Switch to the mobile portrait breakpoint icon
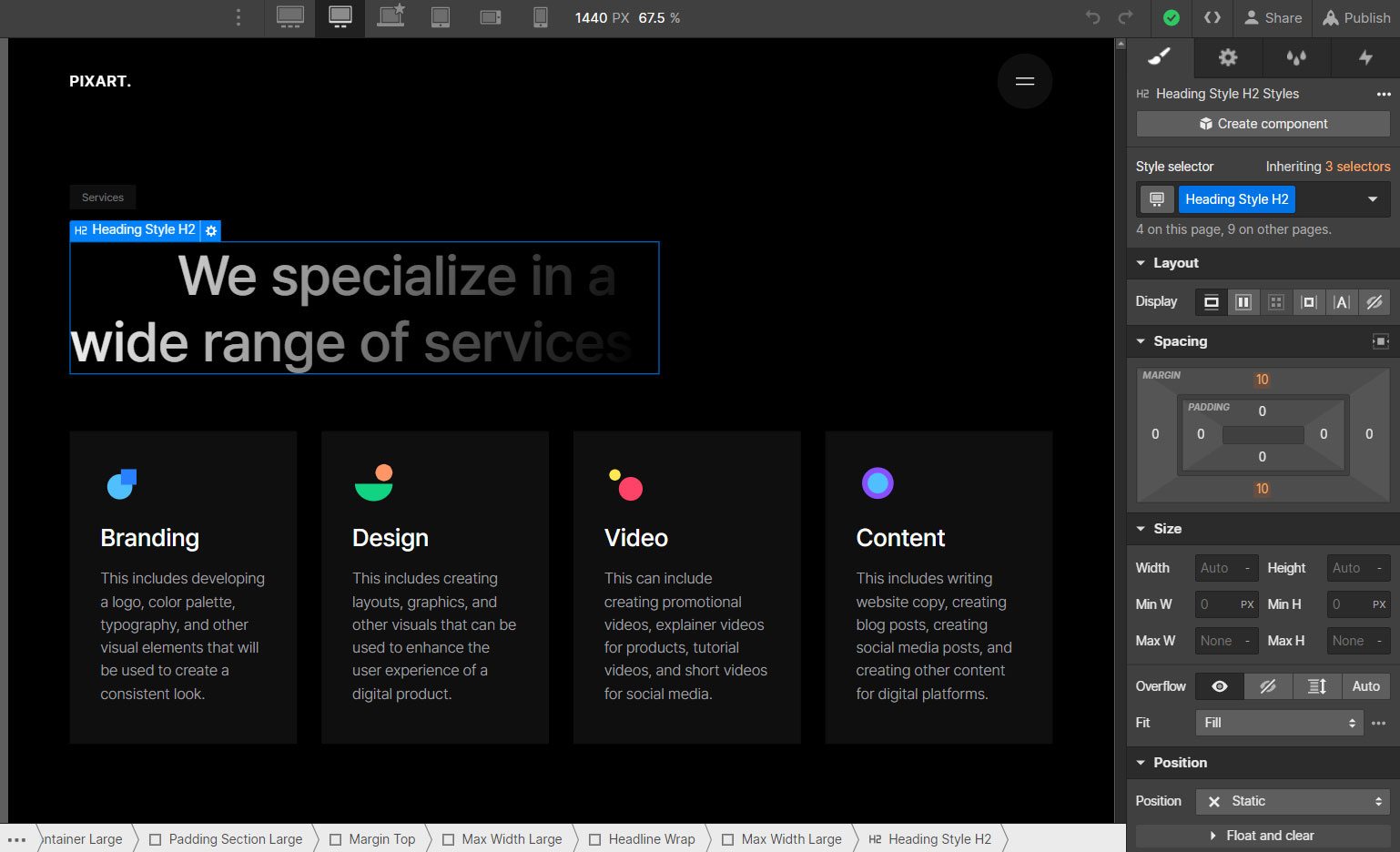Image resolution: width=1400 pixels, height=852 pixels. pos(541,17)
